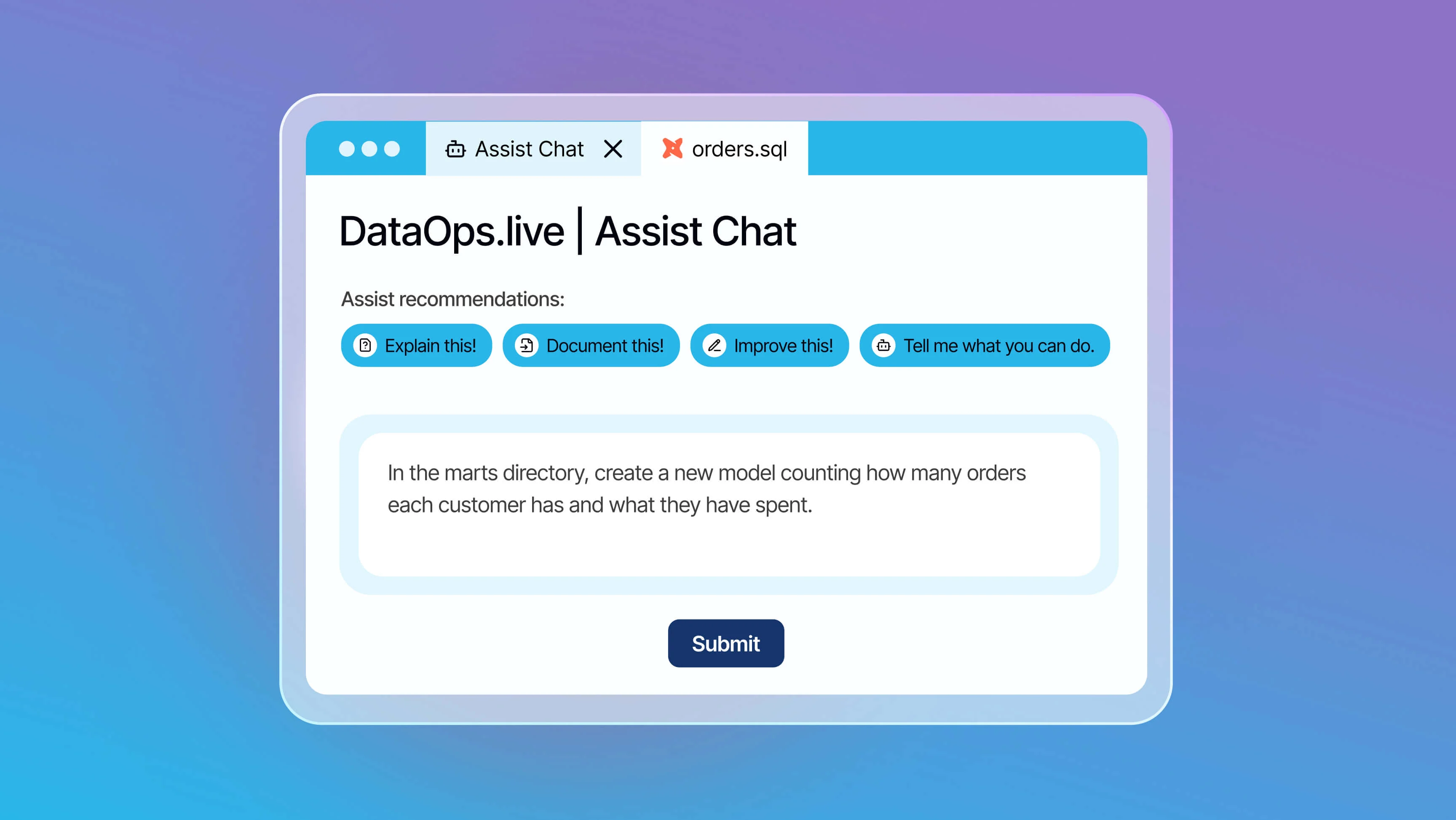Click the third white window dot

coord(392,149)
